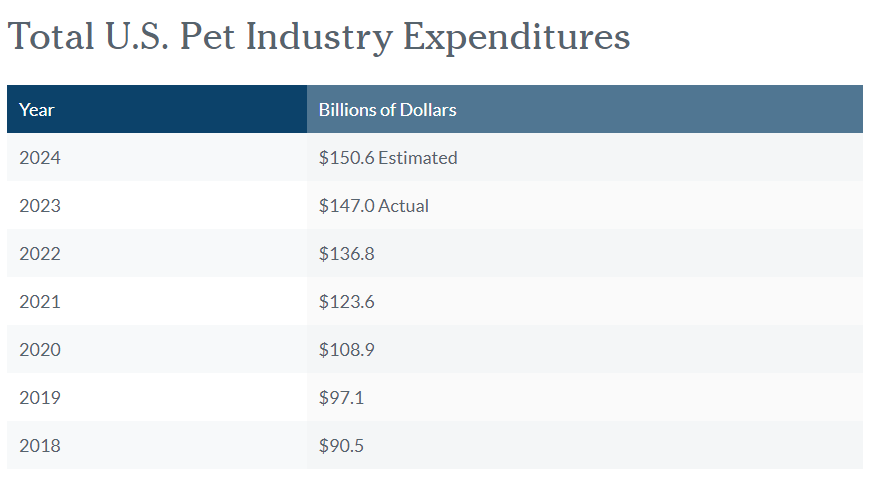
Task: Click the Billions of Dollars column header
Action: tap(388, 110)
